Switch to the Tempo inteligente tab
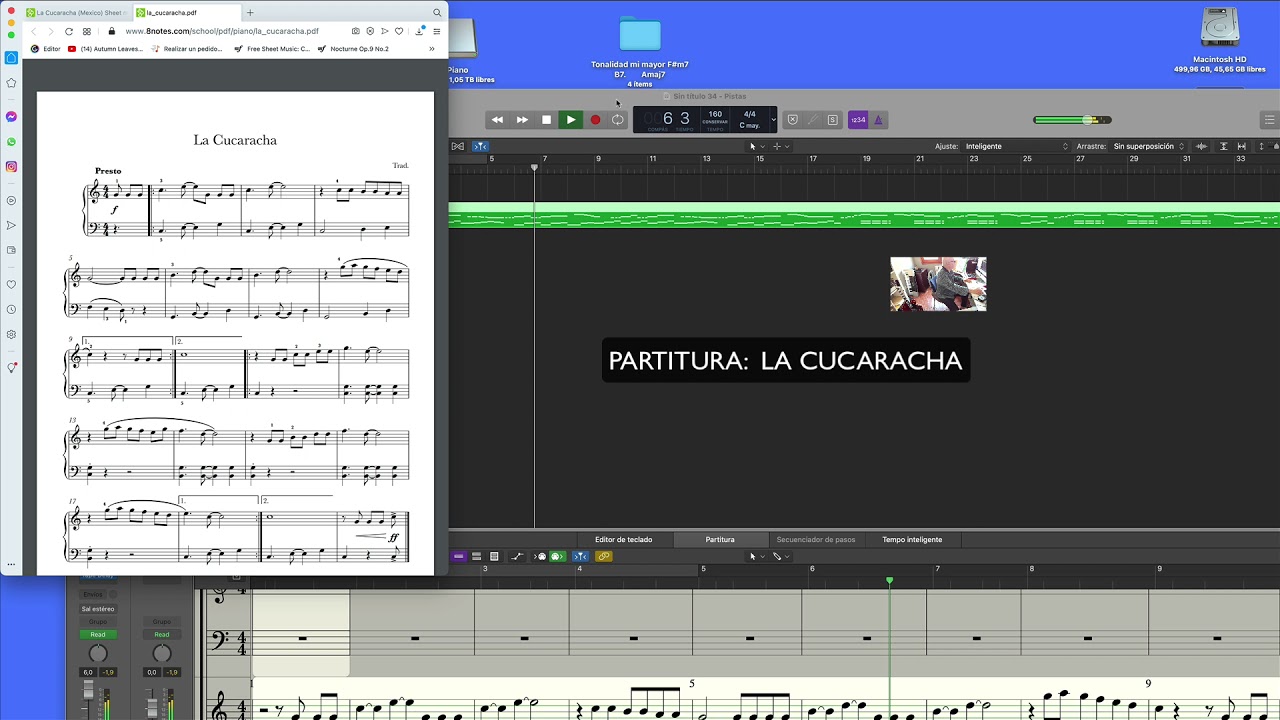Image resolution: width=1280 pixels, height=720 pixels. tap(912, 540)
